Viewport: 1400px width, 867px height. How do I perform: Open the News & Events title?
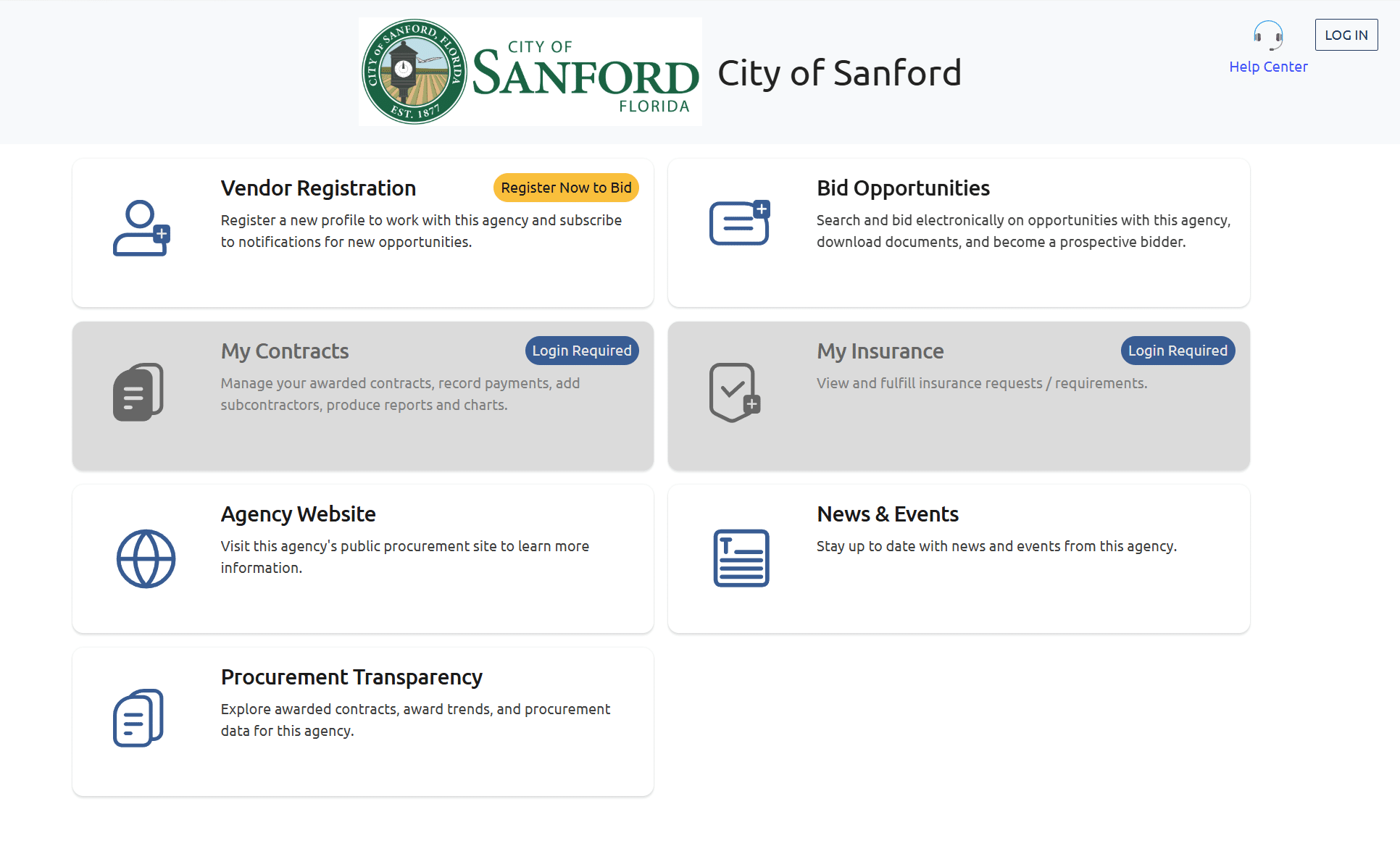(888, 514)
